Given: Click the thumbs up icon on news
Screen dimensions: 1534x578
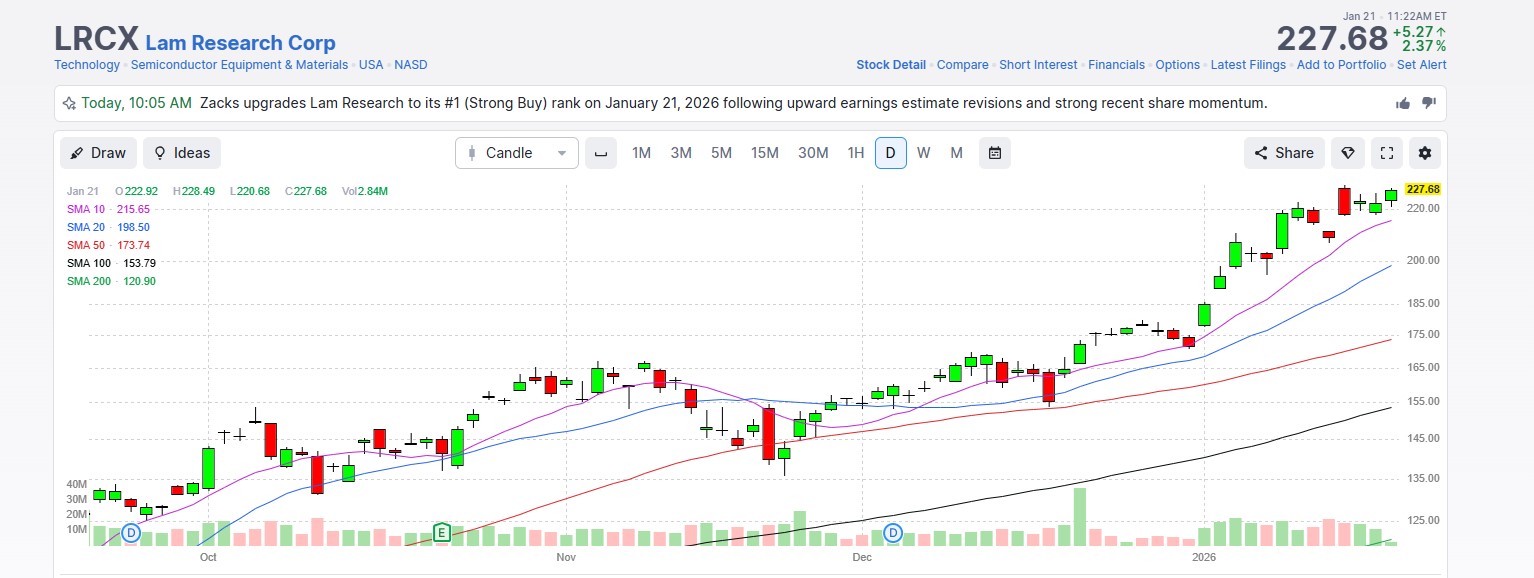Looking at the screenshot, I should click(1403, 103).
